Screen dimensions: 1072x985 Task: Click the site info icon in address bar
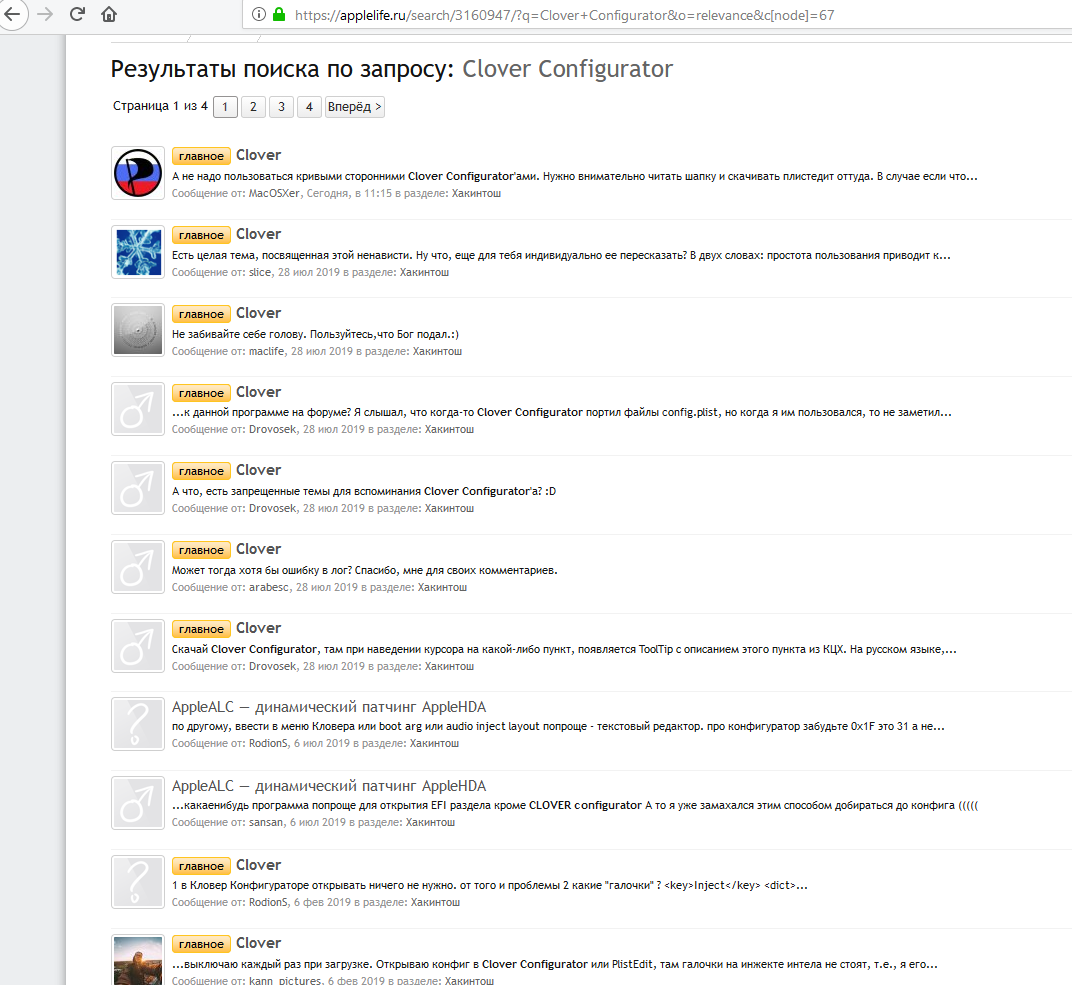click(x=258, y=15)
